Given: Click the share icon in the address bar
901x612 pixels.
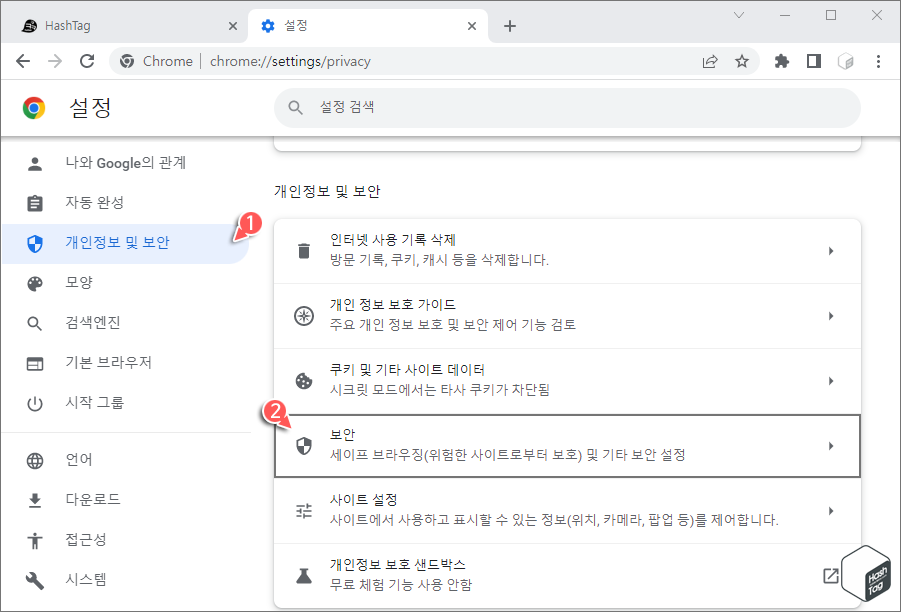Looking at the screenshot, I should click(710, 61).
